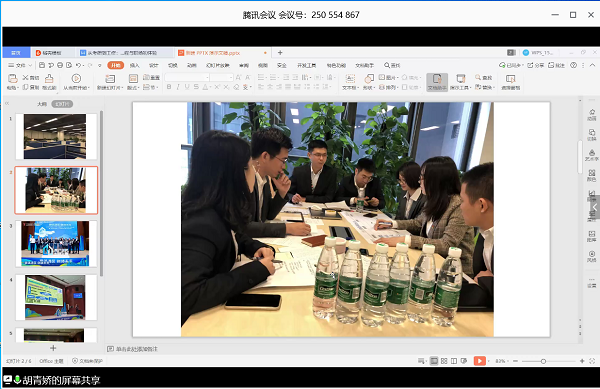Open the Animation (动画) ribbon tab
600x389 pixels.
click(x=192, y=65)
